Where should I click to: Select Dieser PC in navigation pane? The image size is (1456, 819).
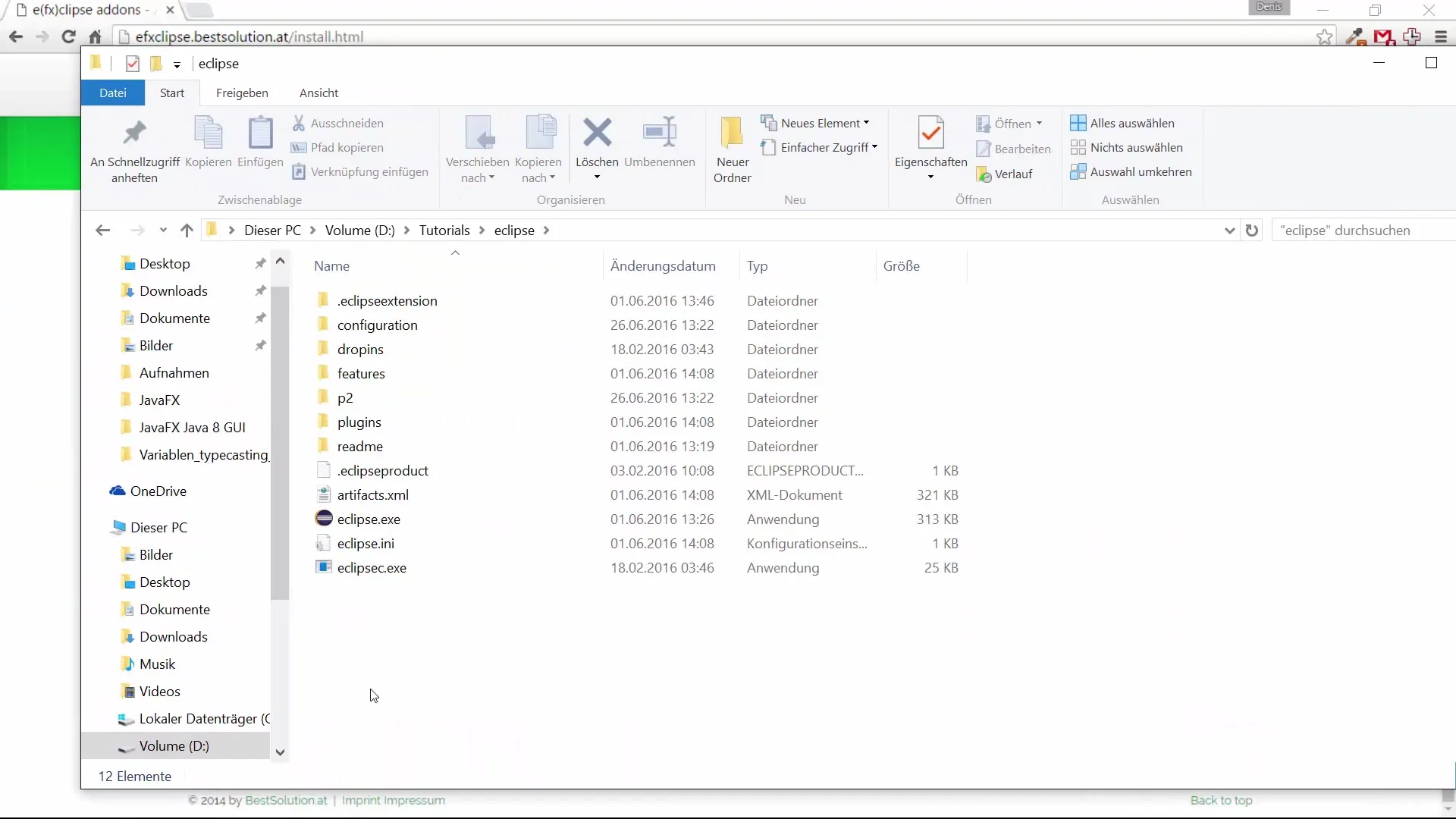coord(158,527)
